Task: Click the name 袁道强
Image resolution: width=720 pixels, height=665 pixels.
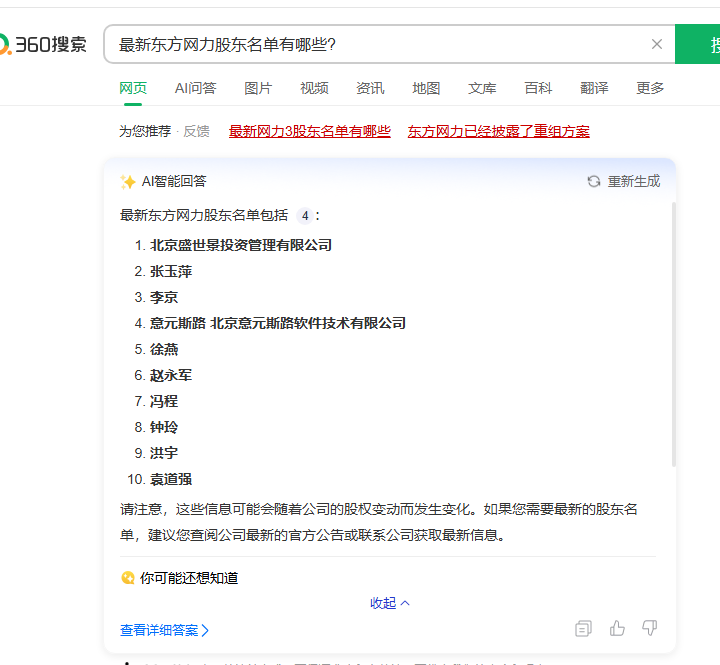Action: pyautogui.click(x=171, y=479)
